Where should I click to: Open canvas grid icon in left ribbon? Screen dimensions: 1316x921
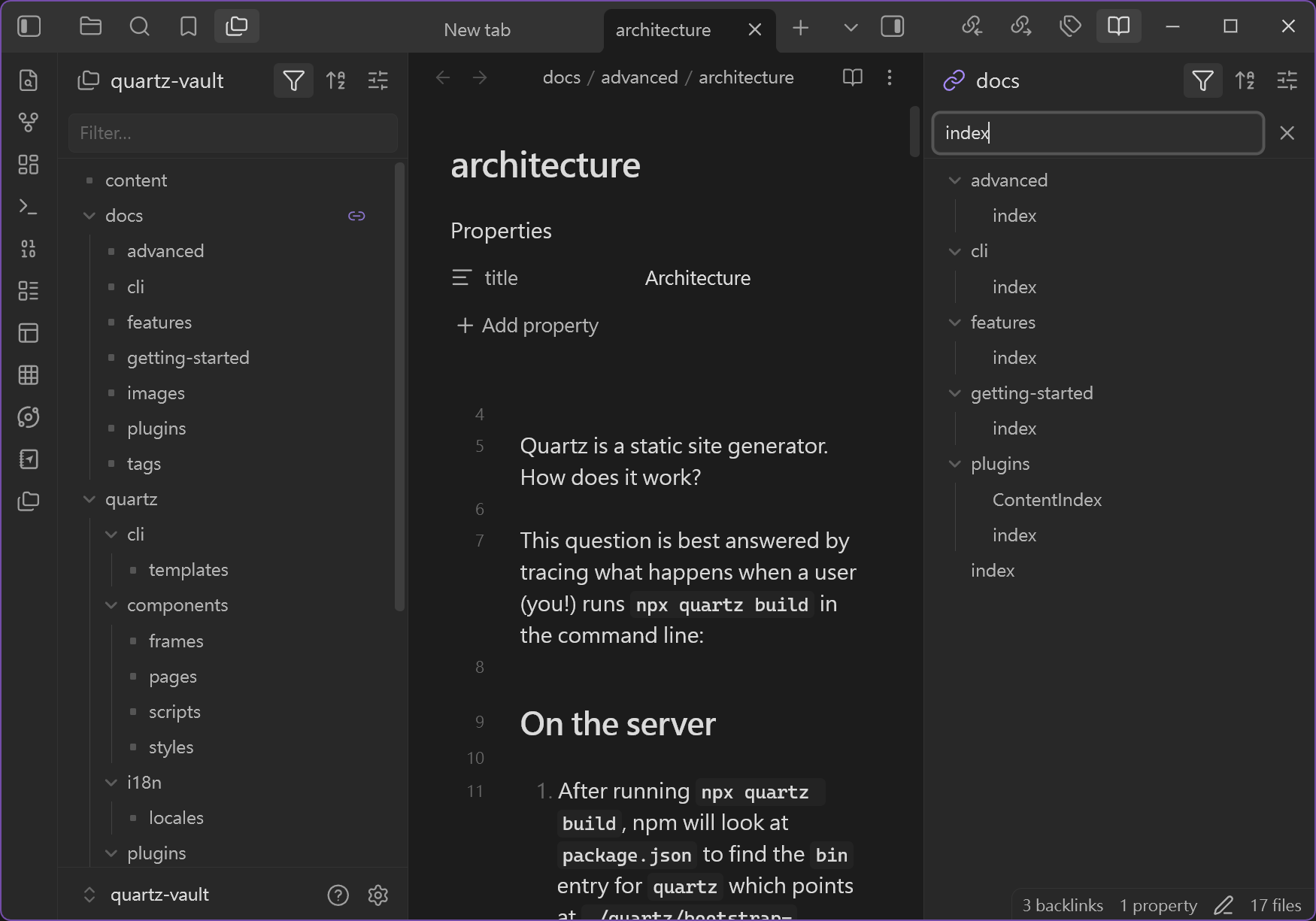tap(29, 165)
